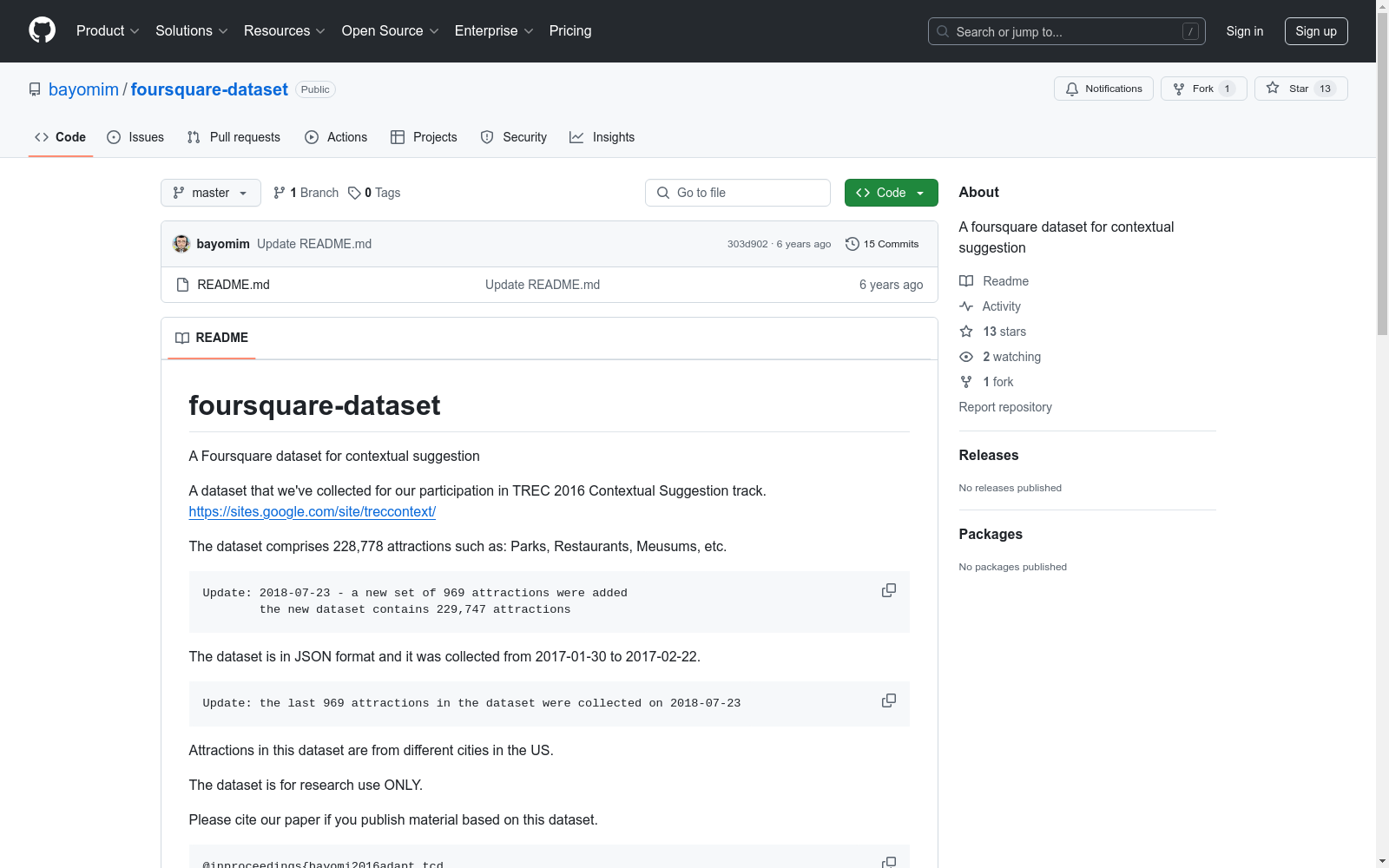The width and height of the screenshot is (1389, 868).
Task: Copy the 2018-07-23 update code block
Action: (889, 590)
